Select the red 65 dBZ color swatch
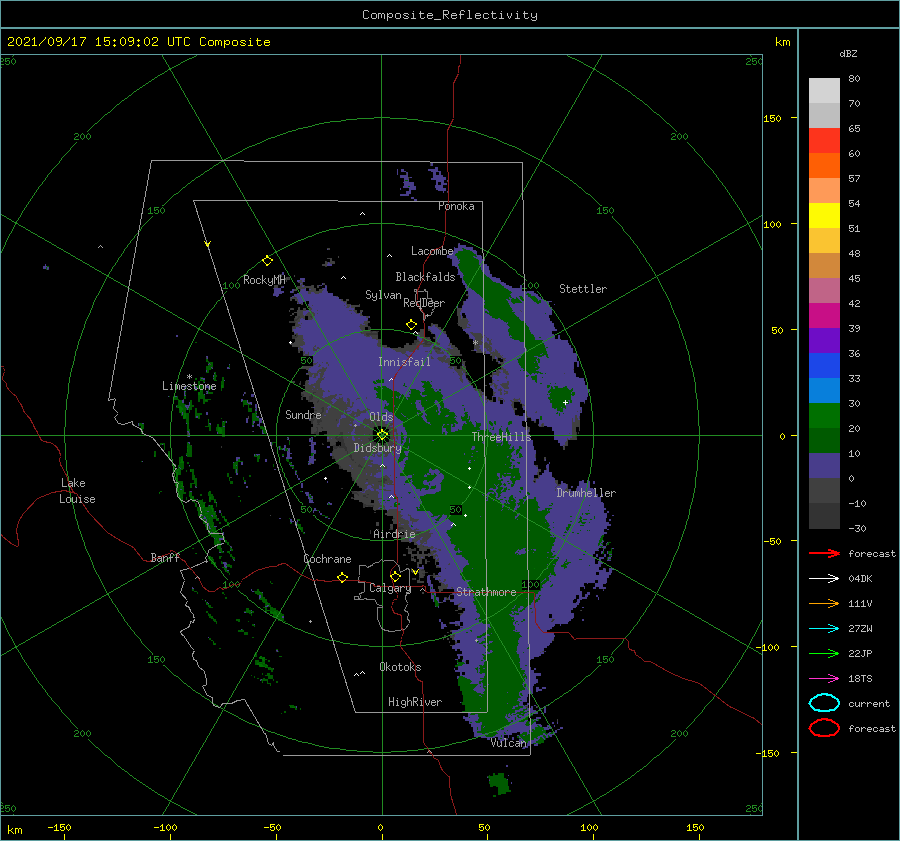The image size is (900, 841). (824, 140)
